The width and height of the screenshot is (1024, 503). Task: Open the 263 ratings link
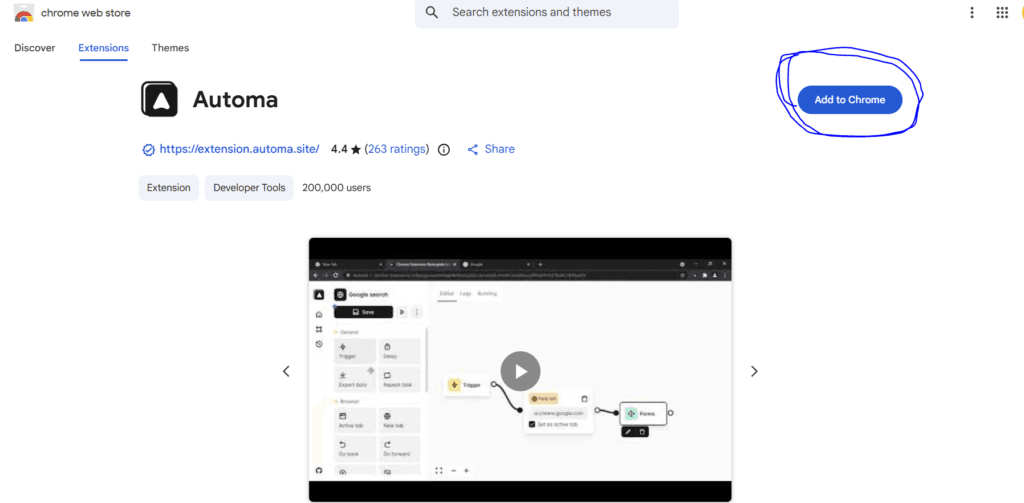[x=397, y=149]
